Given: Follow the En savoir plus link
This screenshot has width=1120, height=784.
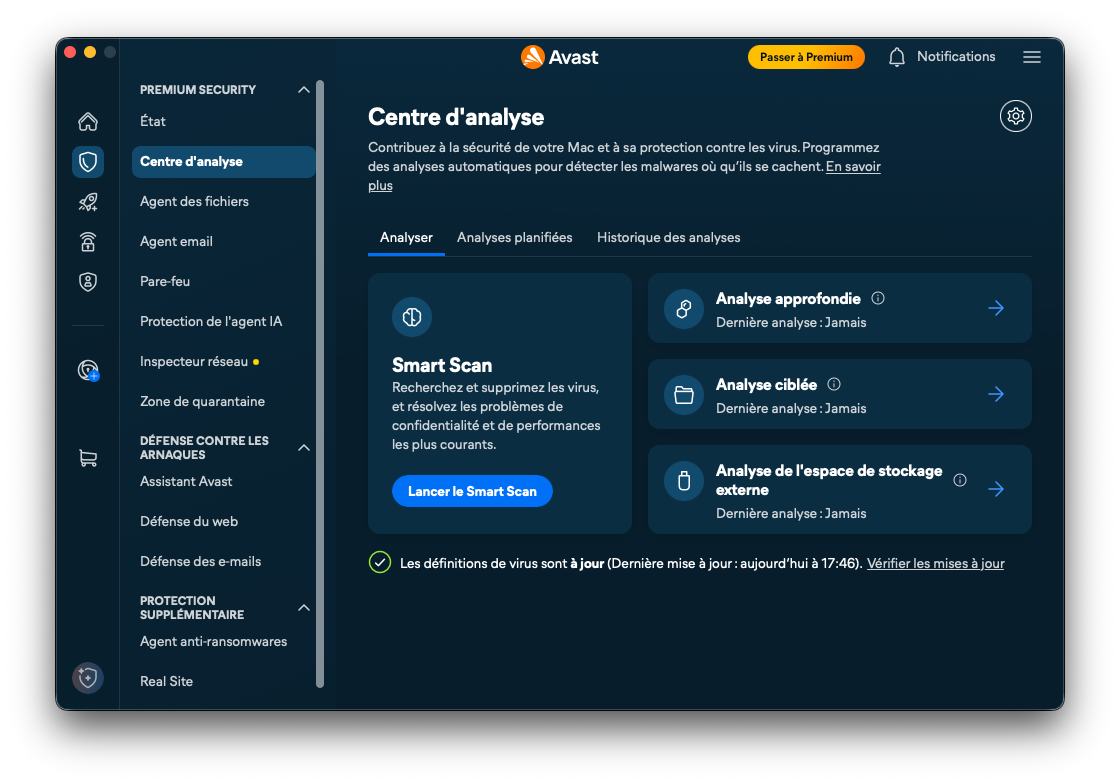Looking at the screenshot, I should click(853, 166).
